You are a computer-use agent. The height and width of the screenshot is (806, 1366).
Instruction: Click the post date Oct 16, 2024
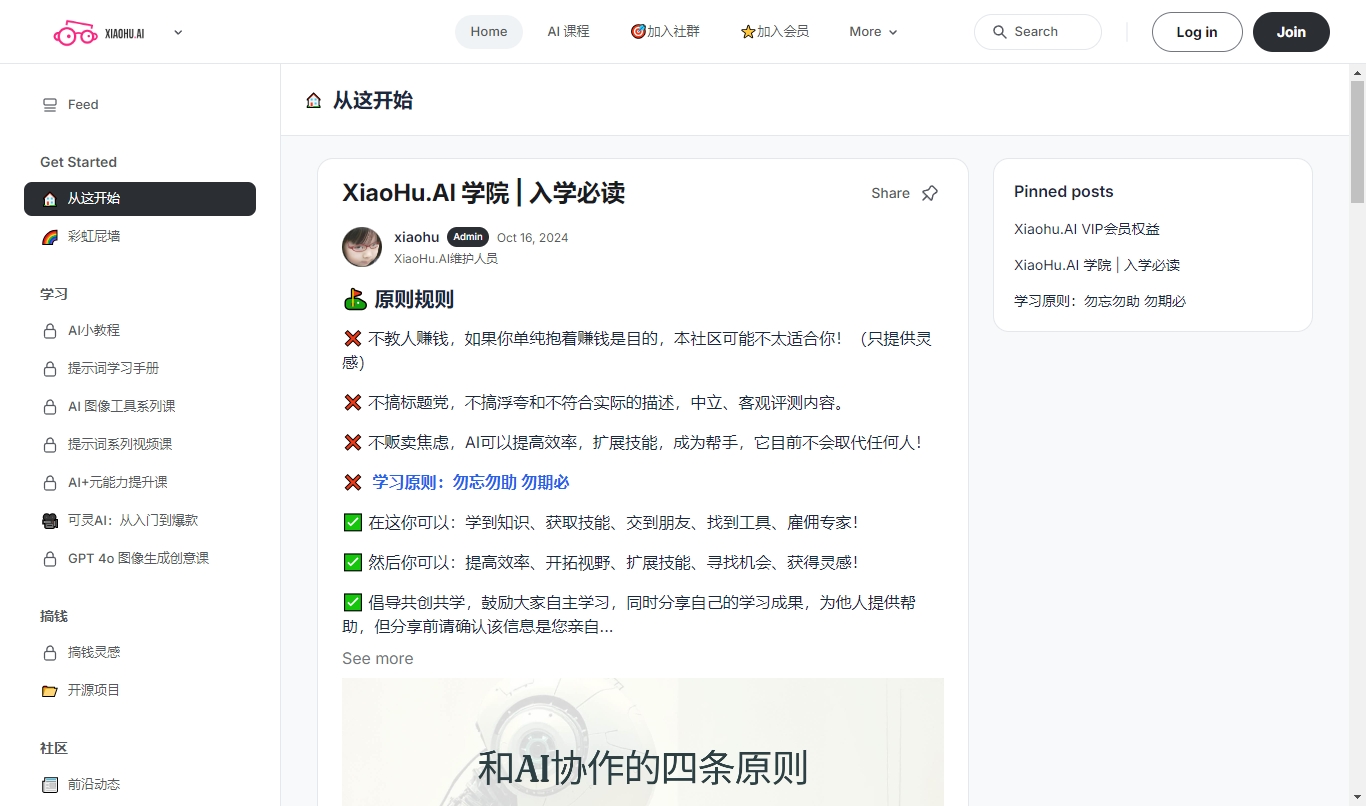pyautogui.click(x=532, y=238)
